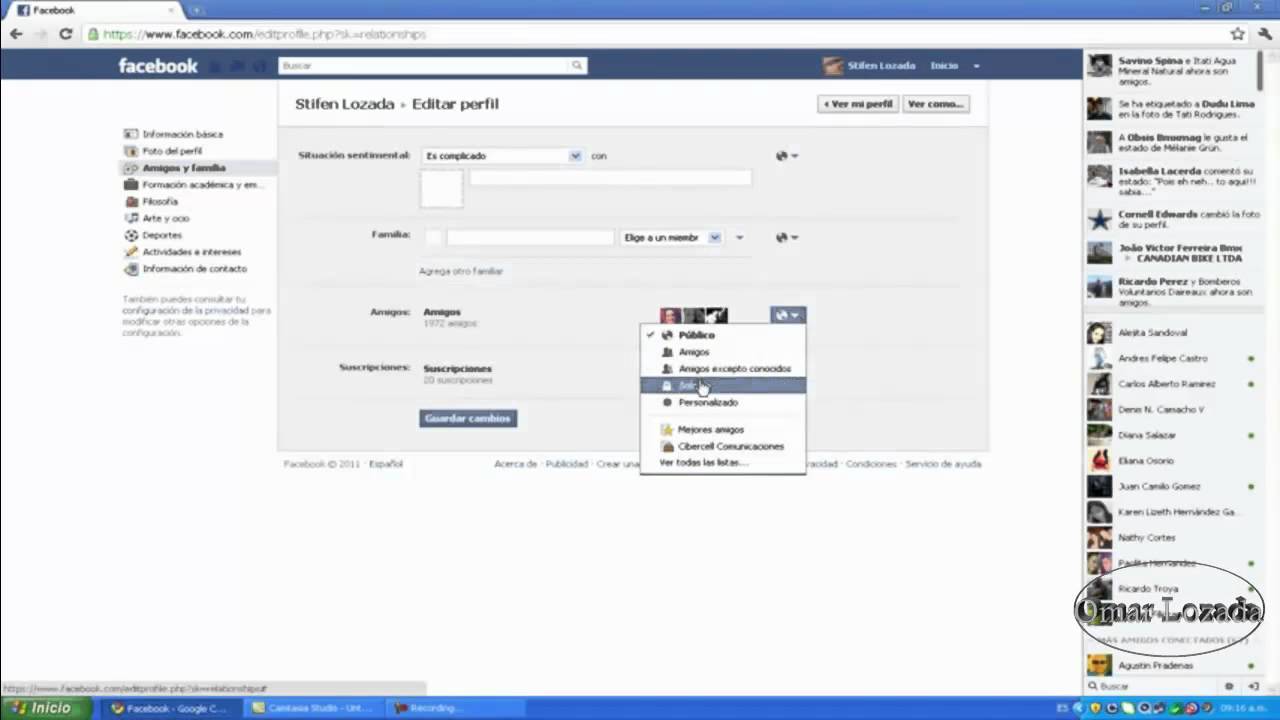The height and width of the screenshot is (720, 1280).
Task: Open the Camtasia Studio taskbar button
Action: point(315,709)
